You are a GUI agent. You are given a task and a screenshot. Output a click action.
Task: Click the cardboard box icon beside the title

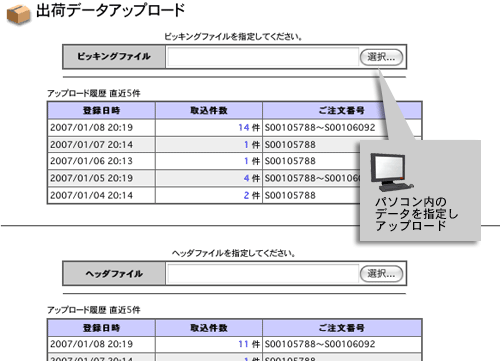[19, 15]
